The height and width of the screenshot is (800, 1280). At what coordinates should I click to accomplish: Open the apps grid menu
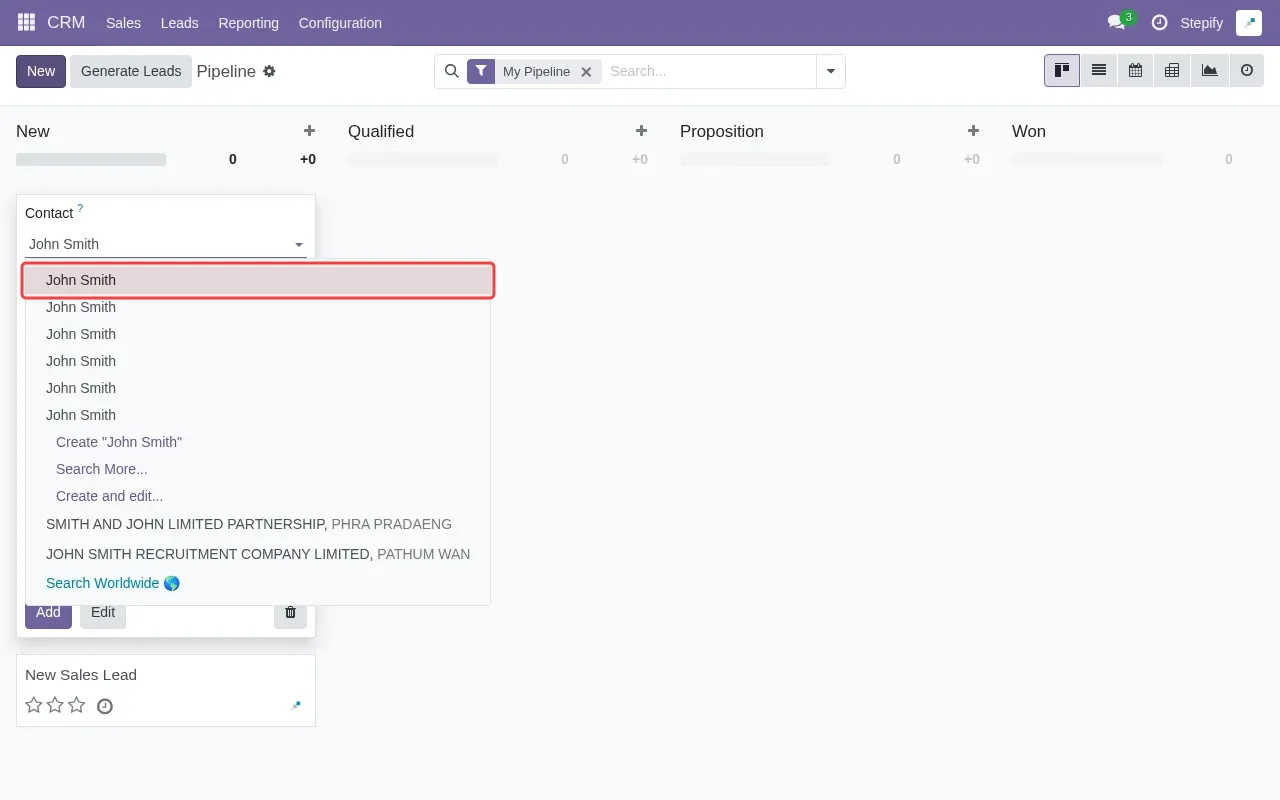pos(25,22)
